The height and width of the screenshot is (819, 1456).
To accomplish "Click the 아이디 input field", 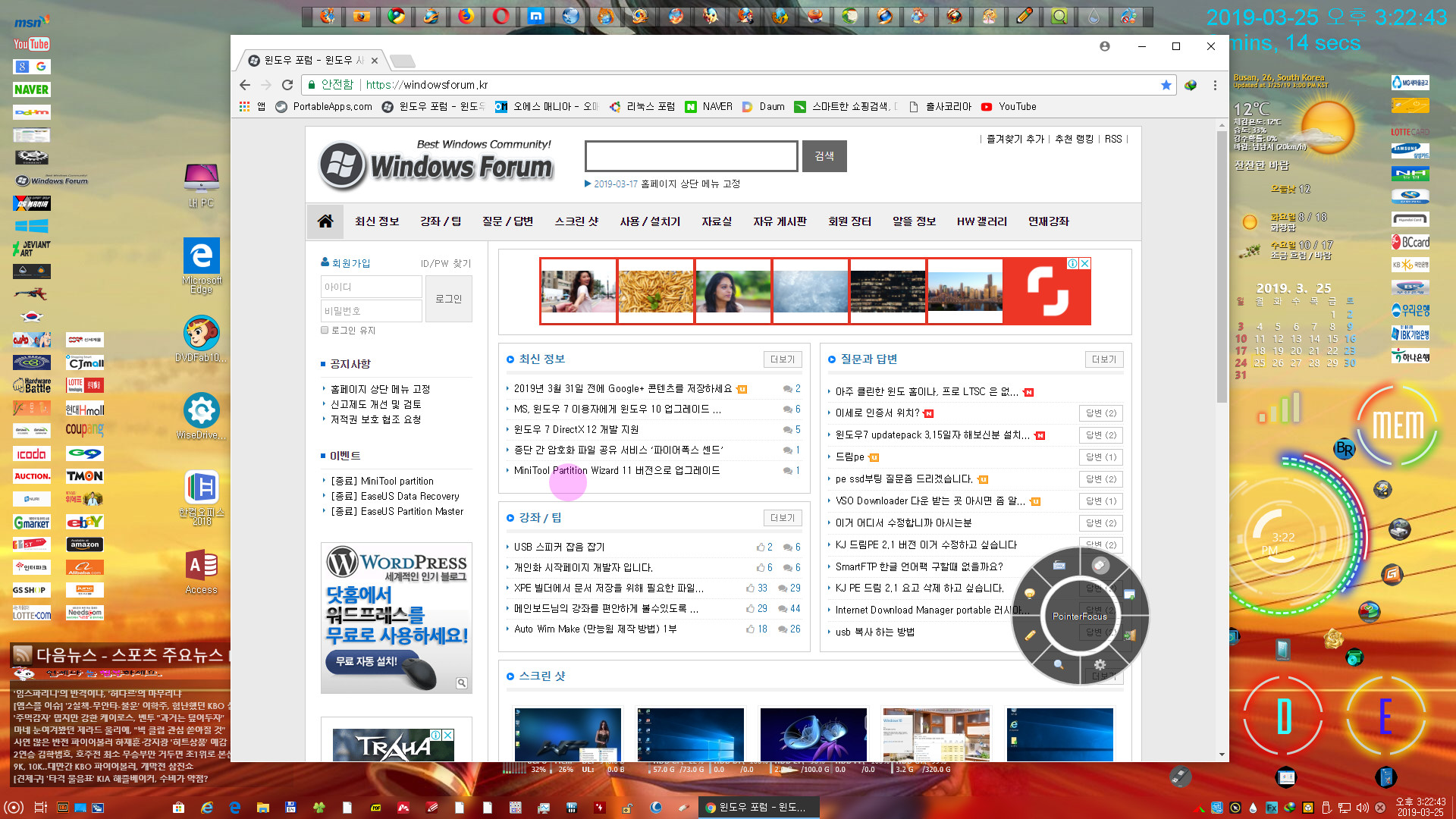I will [x=372, y=287].
